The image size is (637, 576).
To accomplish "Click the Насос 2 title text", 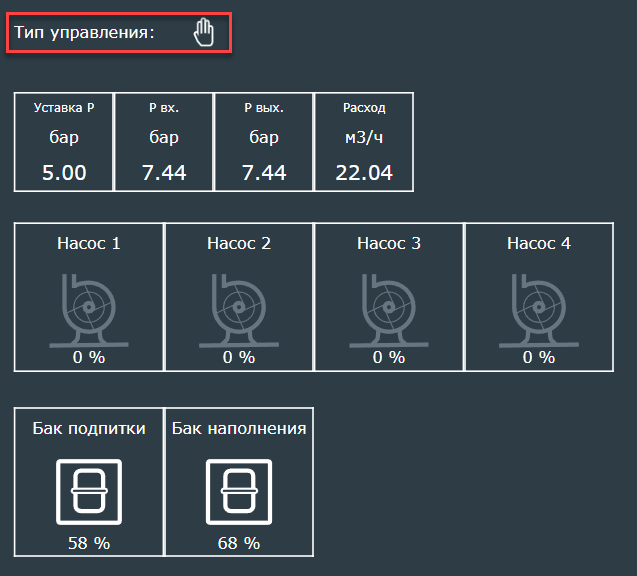I will [238, 243].
